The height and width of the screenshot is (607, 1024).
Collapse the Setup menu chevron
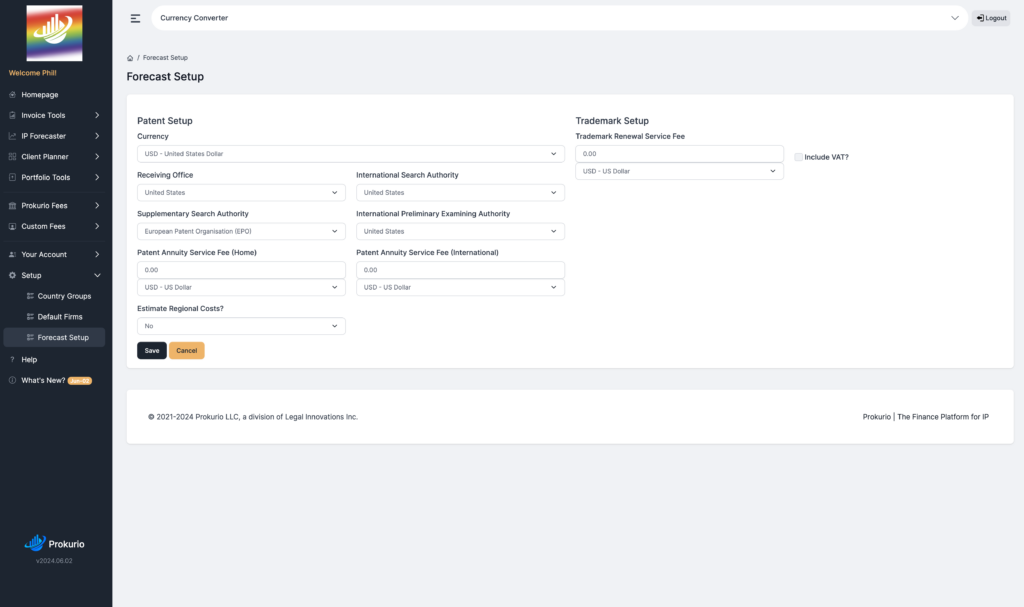[x=97, y=276]
